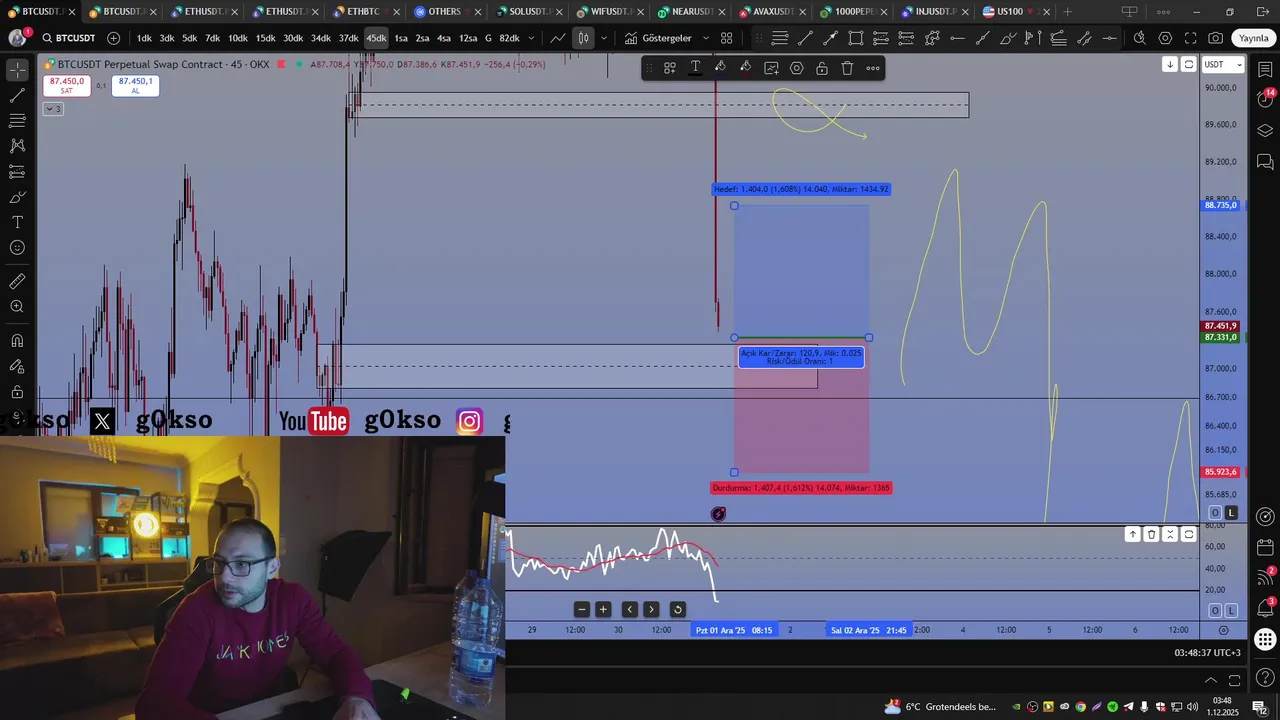Take a chart snapshot with camera icon
Viewport: 1280px width, 720px height.
point(1215,38)
